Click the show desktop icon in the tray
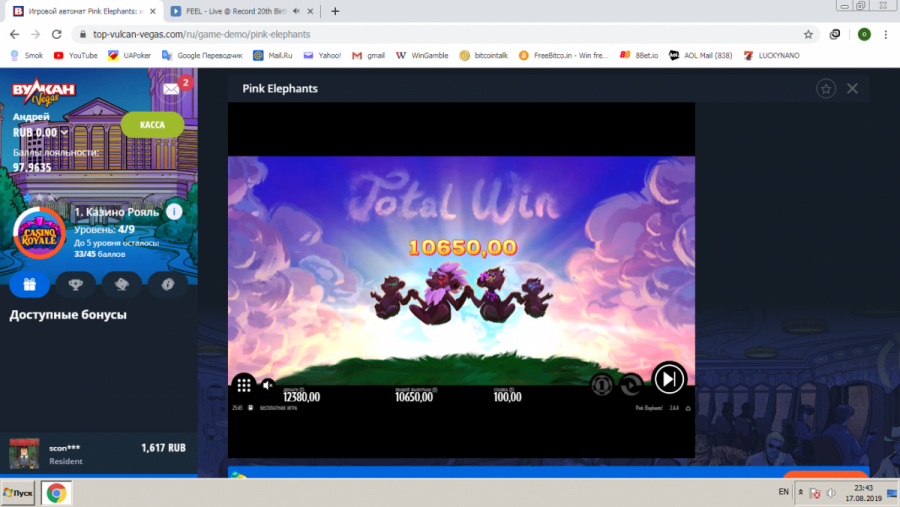900x507 pixels. point(892,493)
